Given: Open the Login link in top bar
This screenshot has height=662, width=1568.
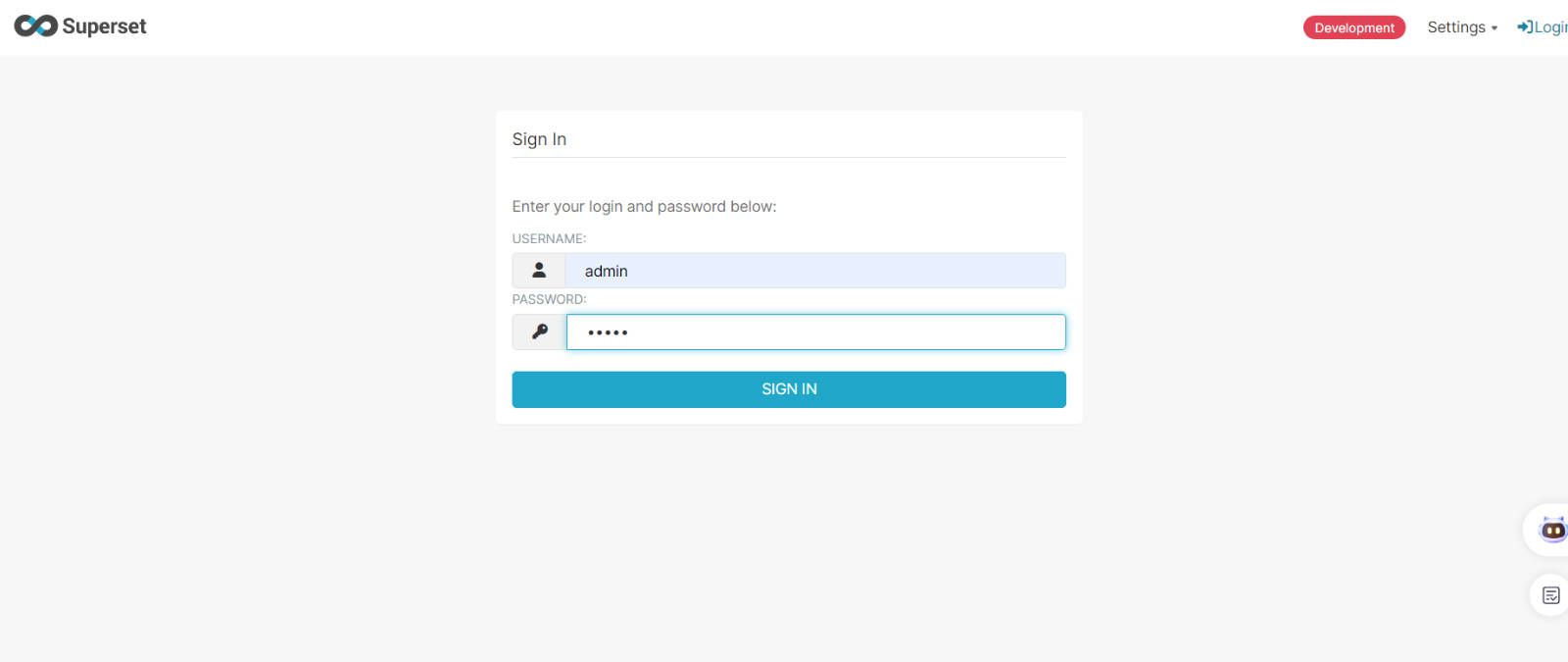Looking at the screenshot, I should pyautogui.click(x=1543, y=27).
